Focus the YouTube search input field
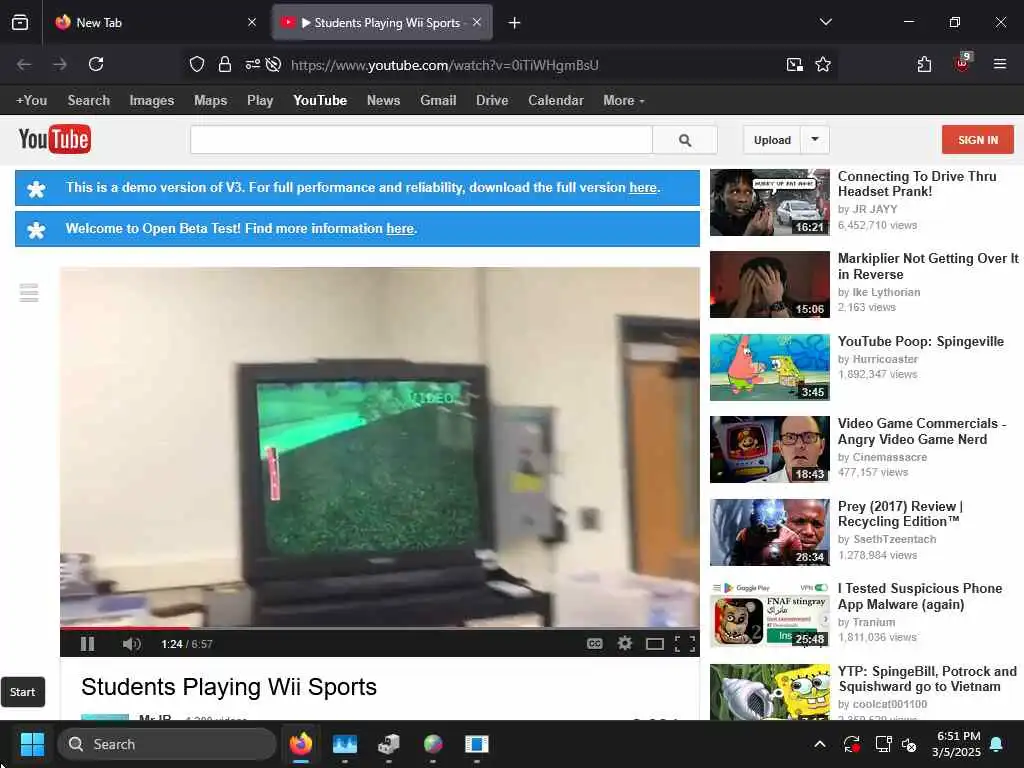Screen dimensions: 1024x768 421,140
